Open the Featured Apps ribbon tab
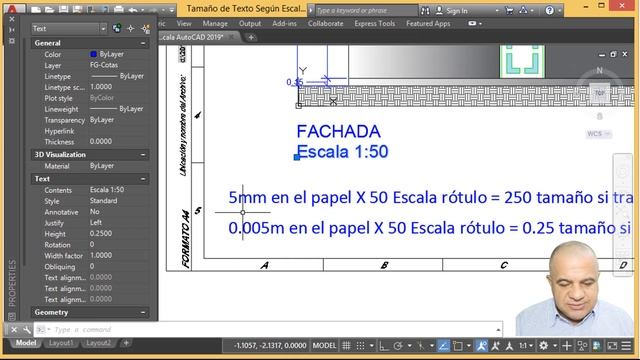 tap(428, 24)
